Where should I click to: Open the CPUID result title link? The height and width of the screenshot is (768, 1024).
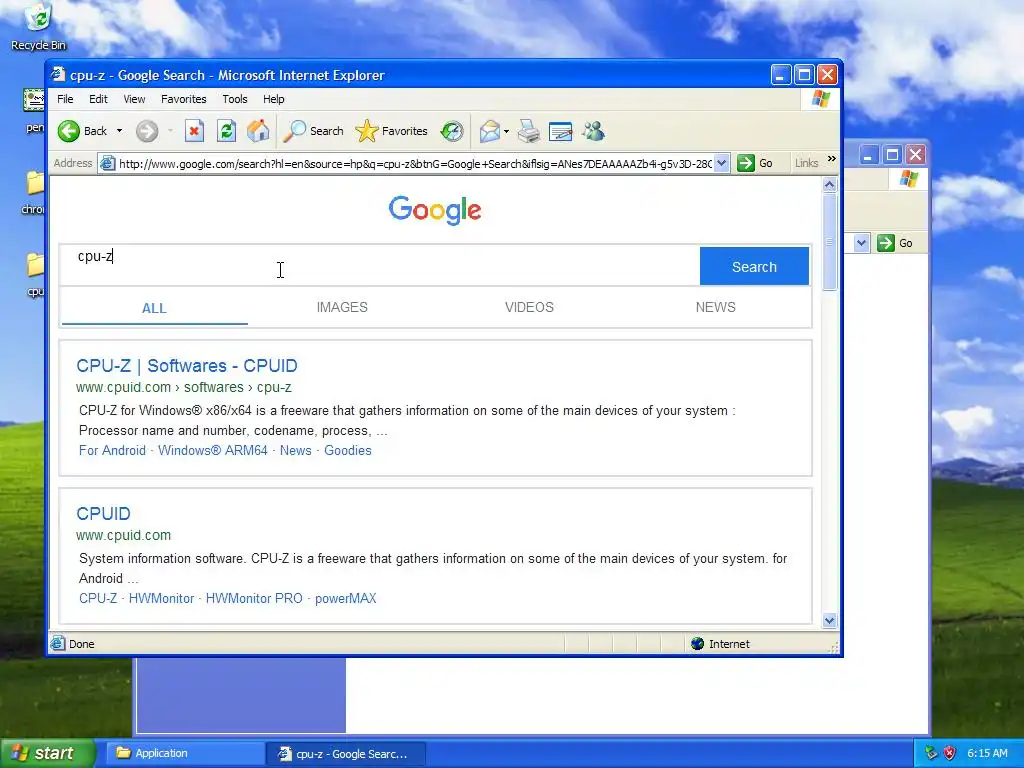(x=103, y=513)
